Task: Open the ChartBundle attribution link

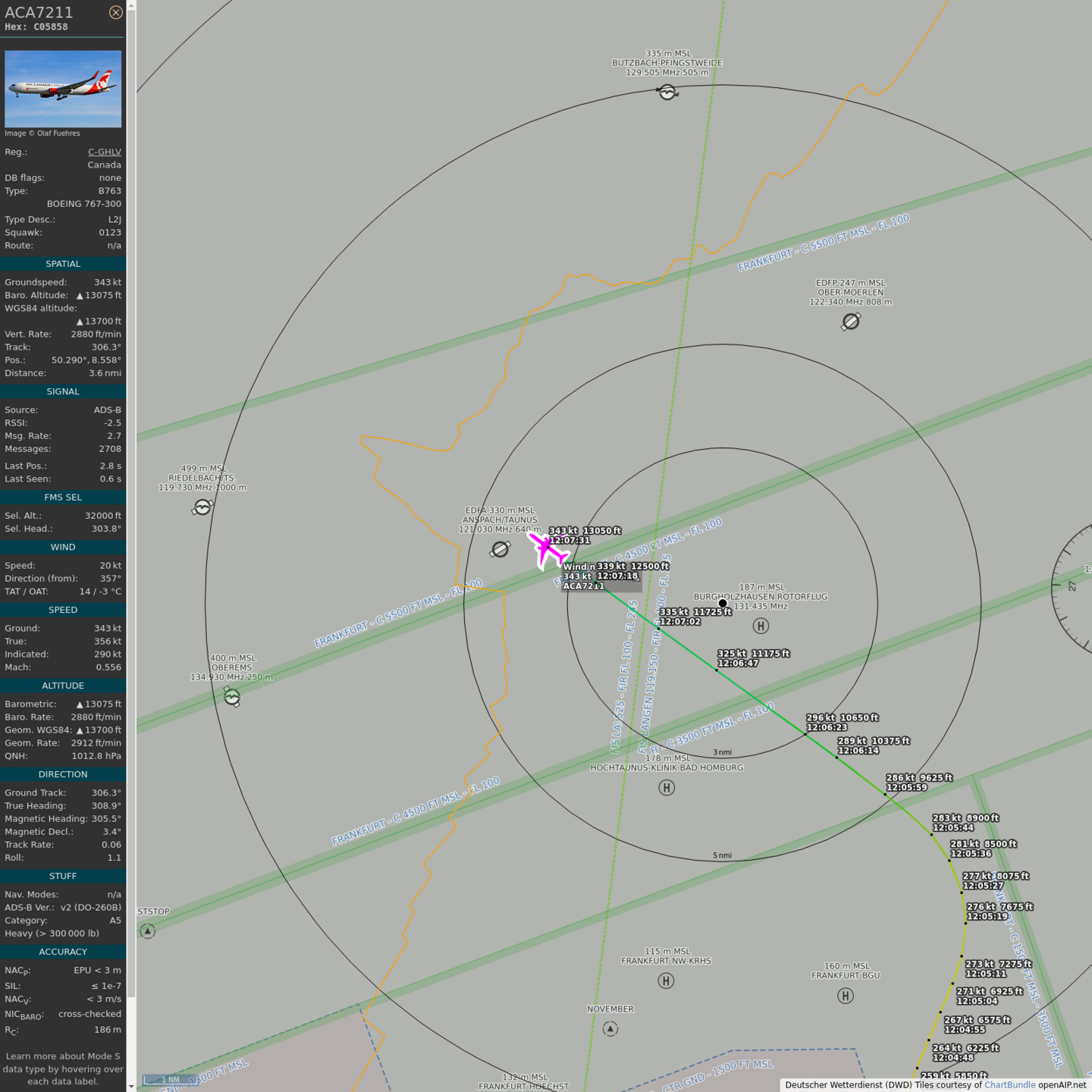Action: tap(1009, 1084)
